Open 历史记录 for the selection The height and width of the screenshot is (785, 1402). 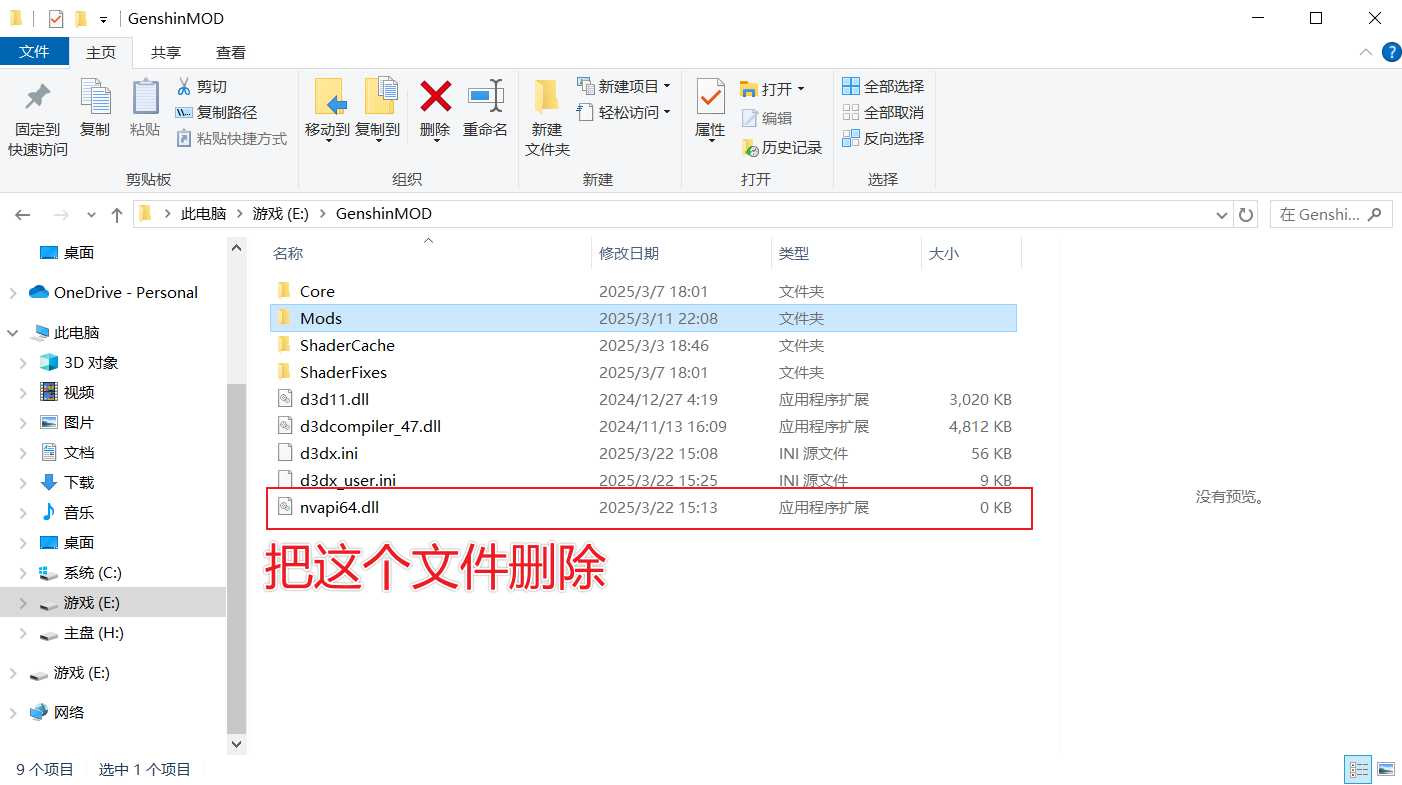click(783, 146)
